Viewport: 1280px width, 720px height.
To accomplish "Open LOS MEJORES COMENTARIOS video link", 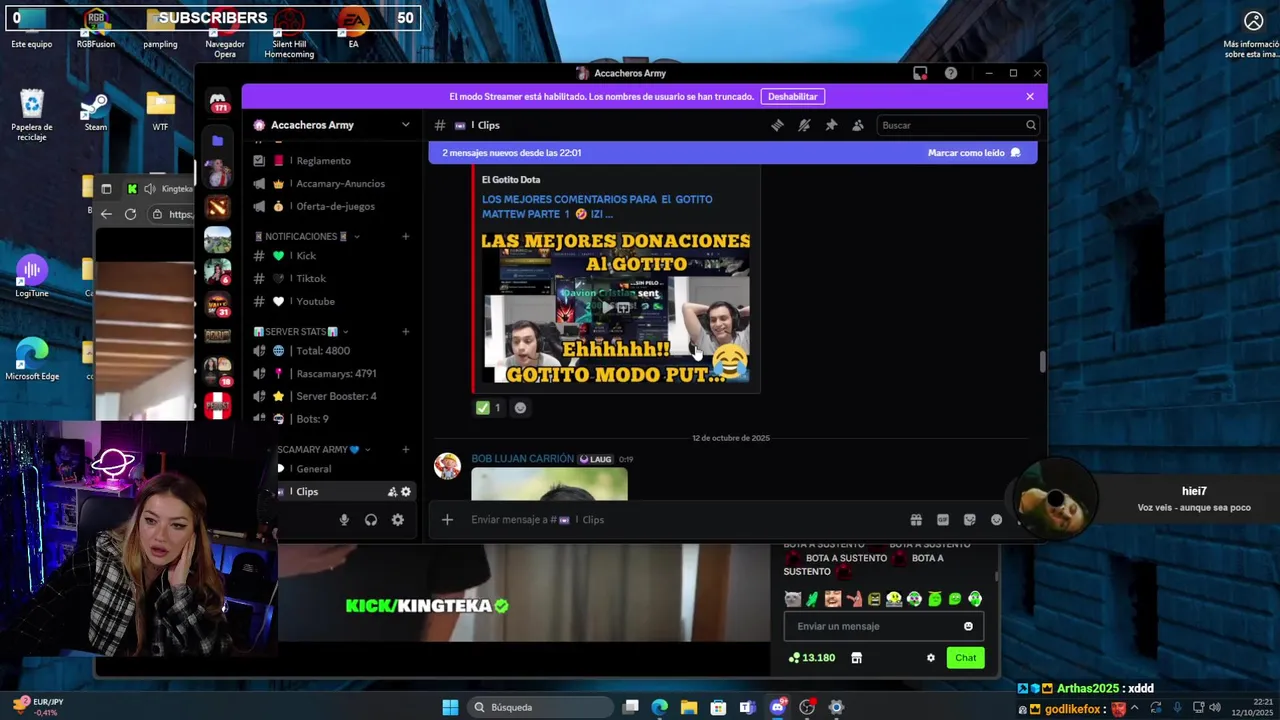I will [x=597, y=206].
